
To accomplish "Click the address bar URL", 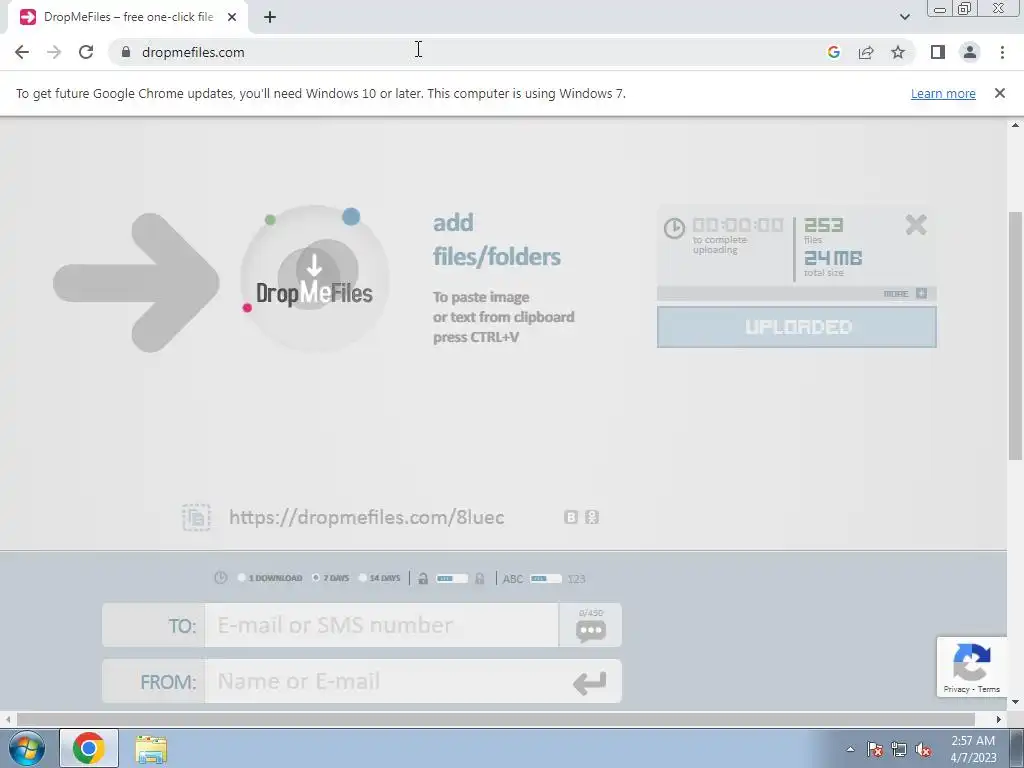I will pyautogui.click(x=193, y=52).
